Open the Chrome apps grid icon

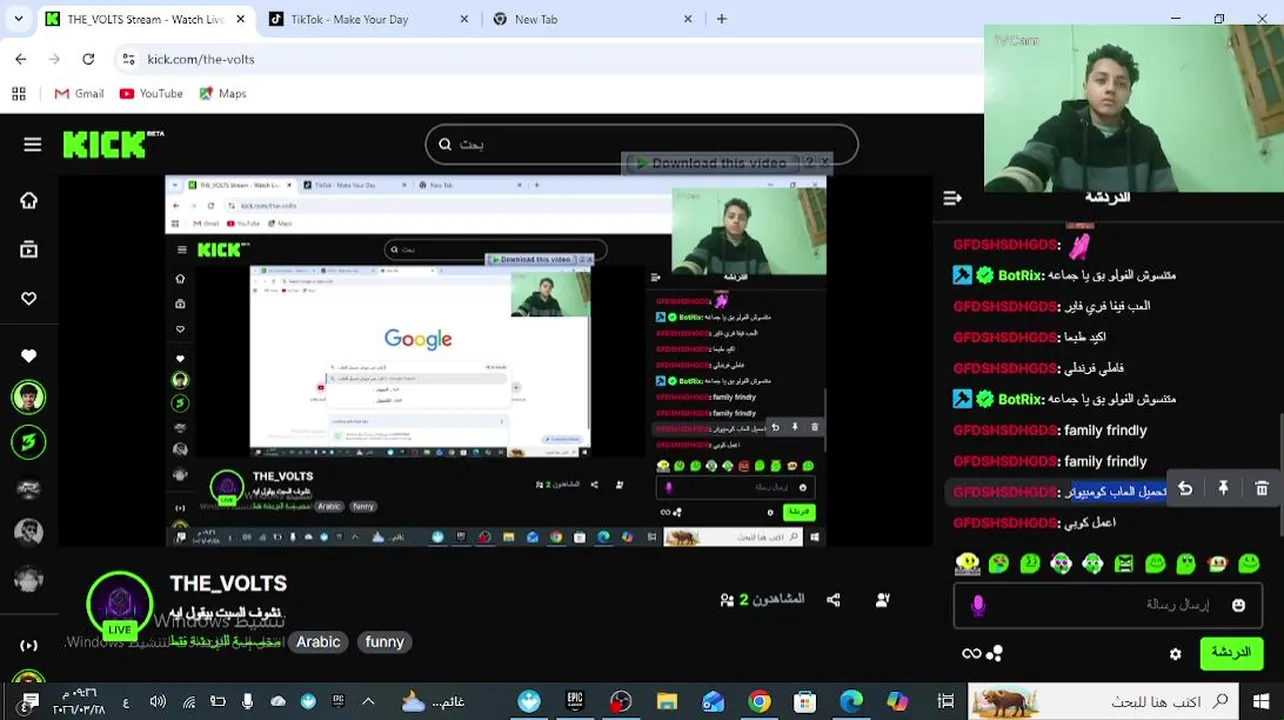[18, 93]
